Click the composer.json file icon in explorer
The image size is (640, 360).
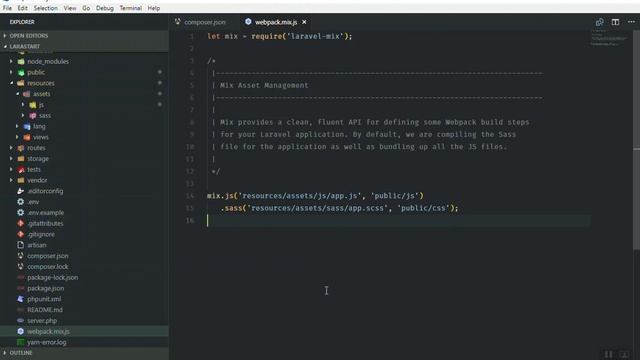(x=21, y=256)
